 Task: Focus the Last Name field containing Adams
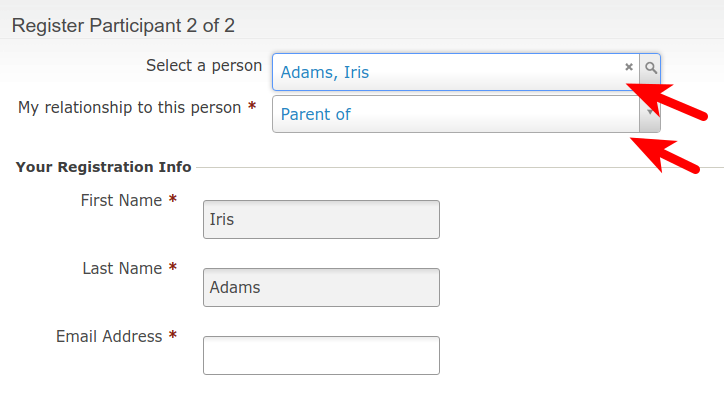[x=321, y=287]
